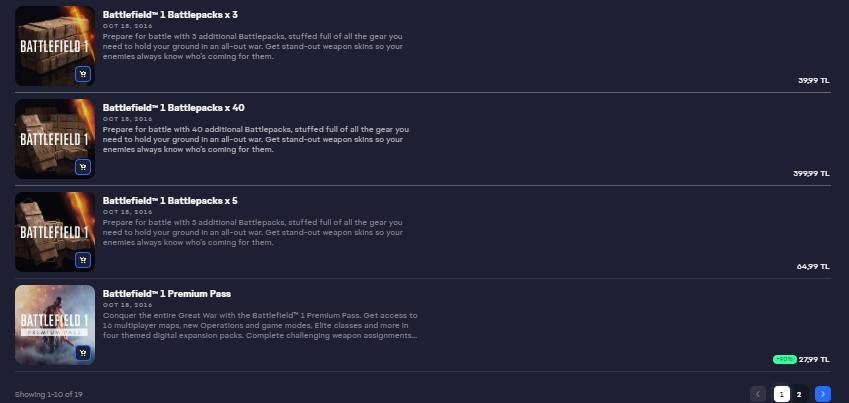Add Battlepacks x 3 to cart
This screenshot has width=849, height=403.
[x=82, y=73]
